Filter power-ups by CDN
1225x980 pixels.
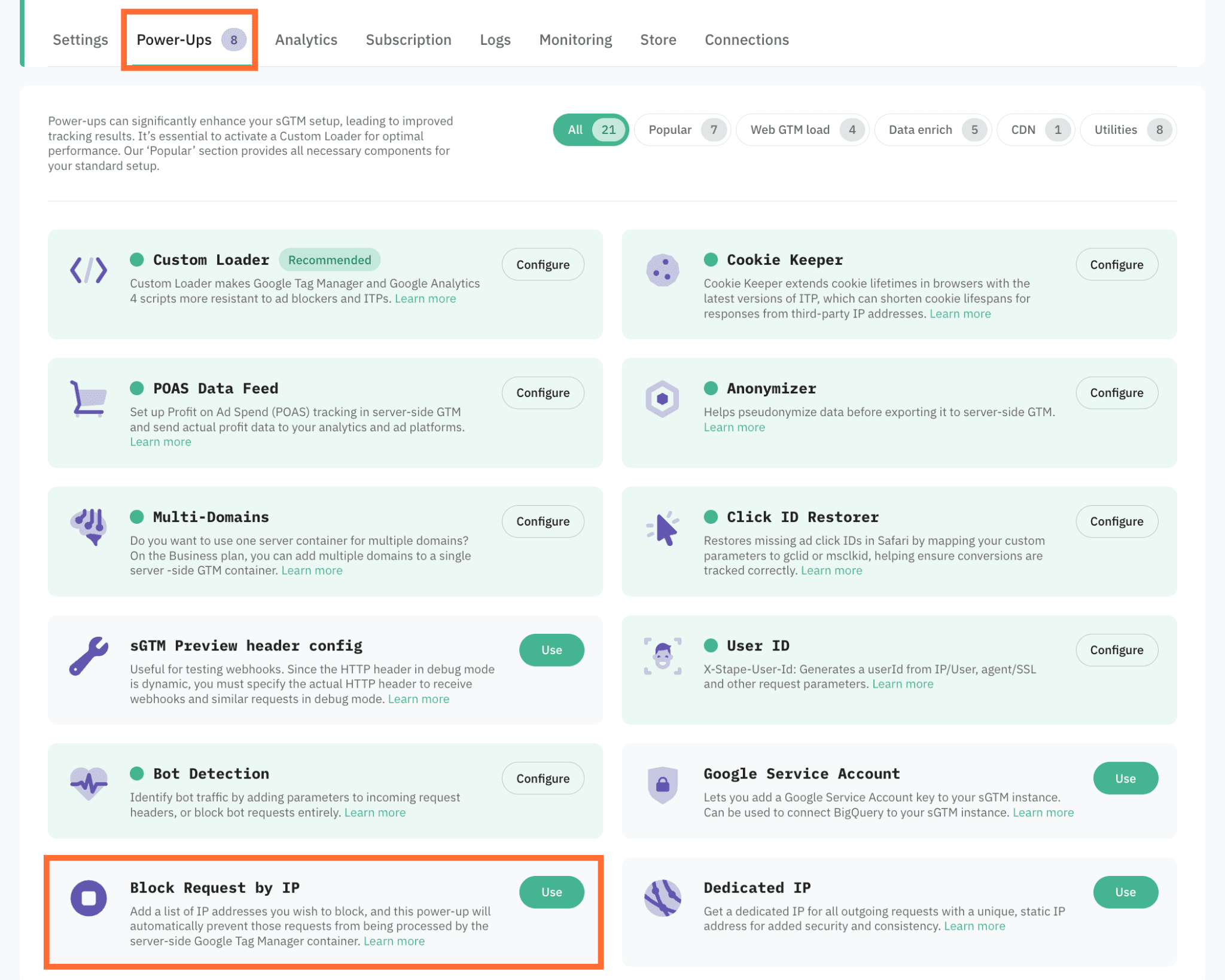coord(1035,130)
